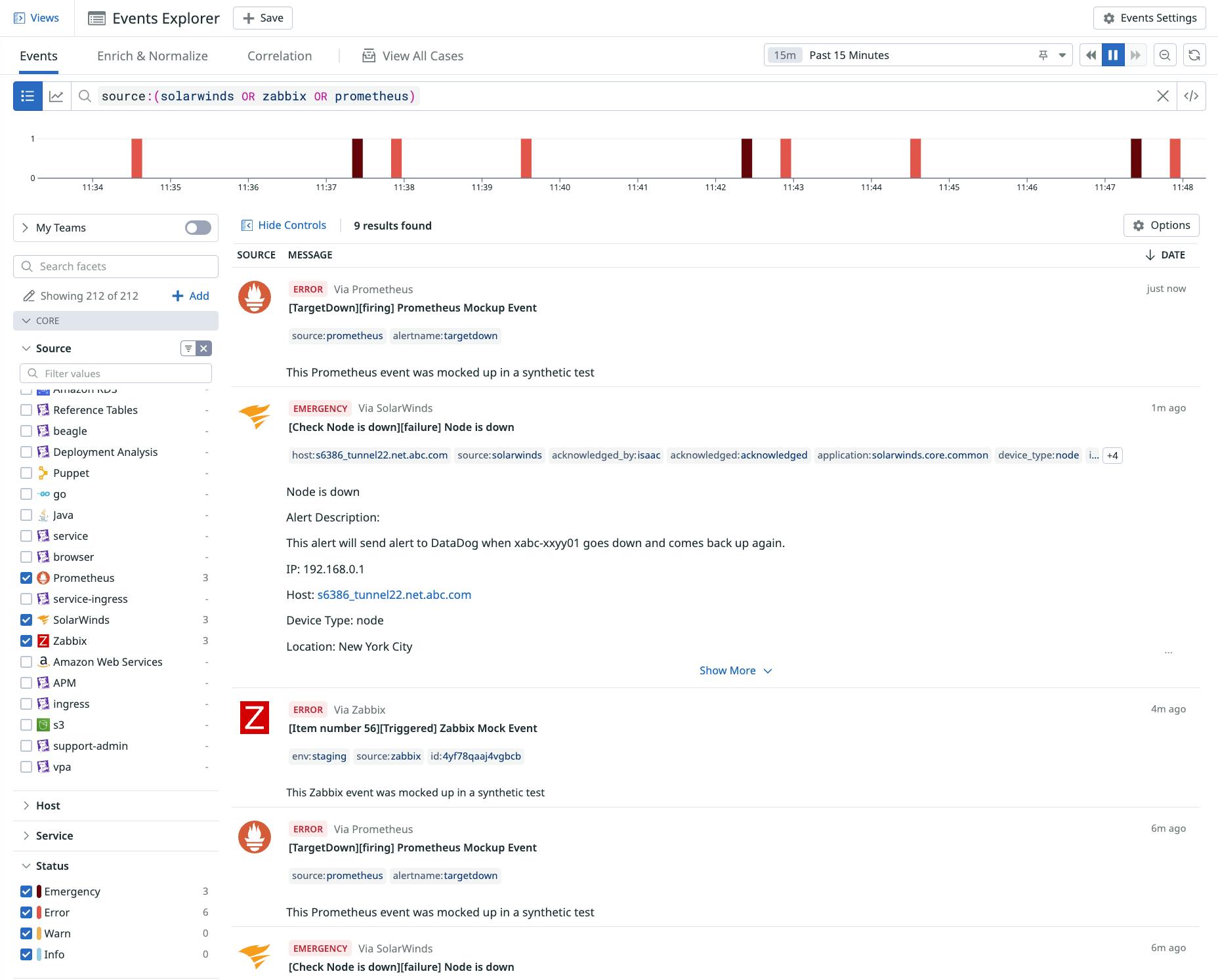Pin the Past 15 Minutes time frame
1218x980 pixels.
click(x=1043, y=55)
